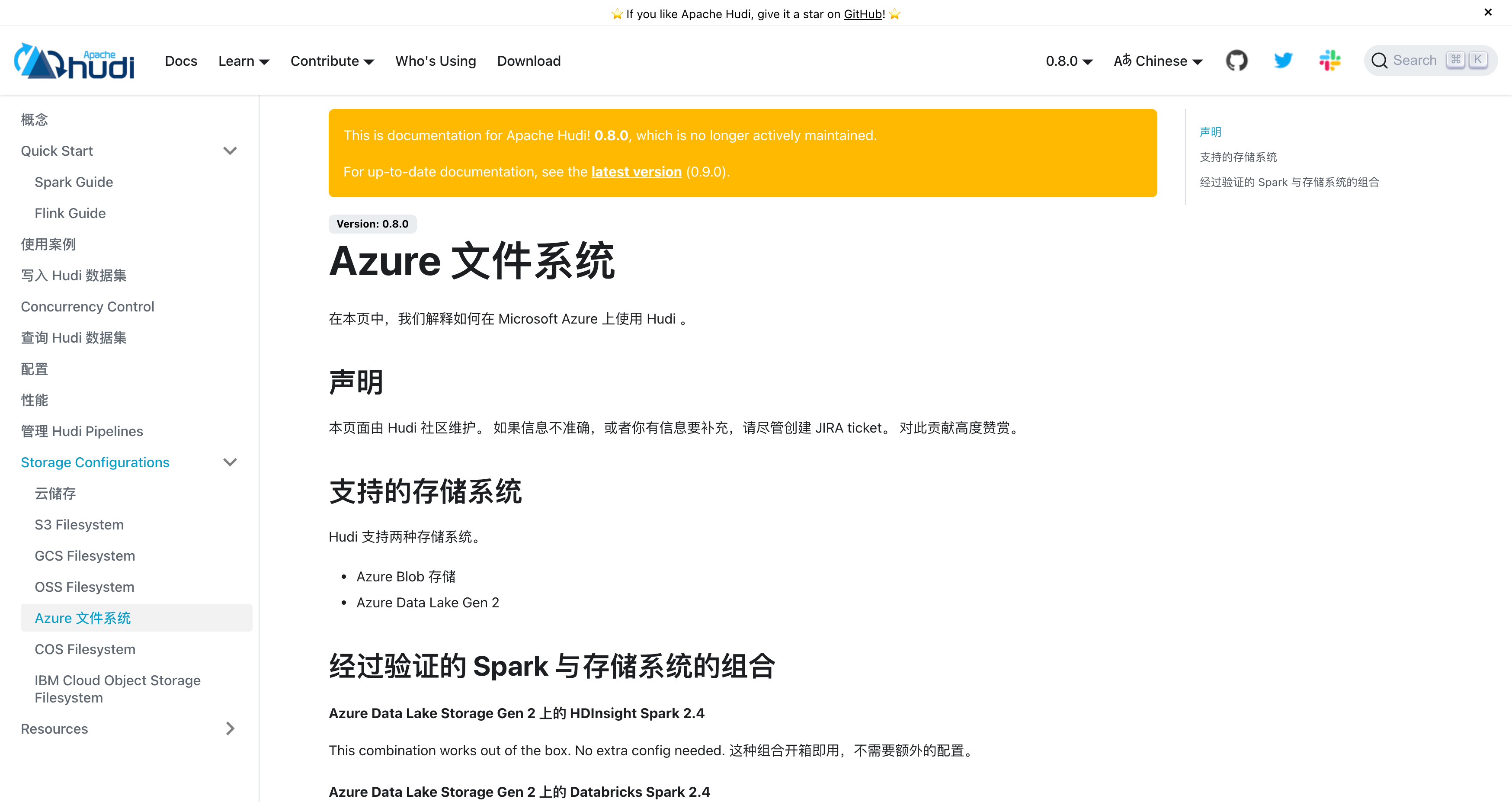Open the 0.8.0 version dropdown
This screenshot has height=802, width=1512.
(x=1069, y=61)
